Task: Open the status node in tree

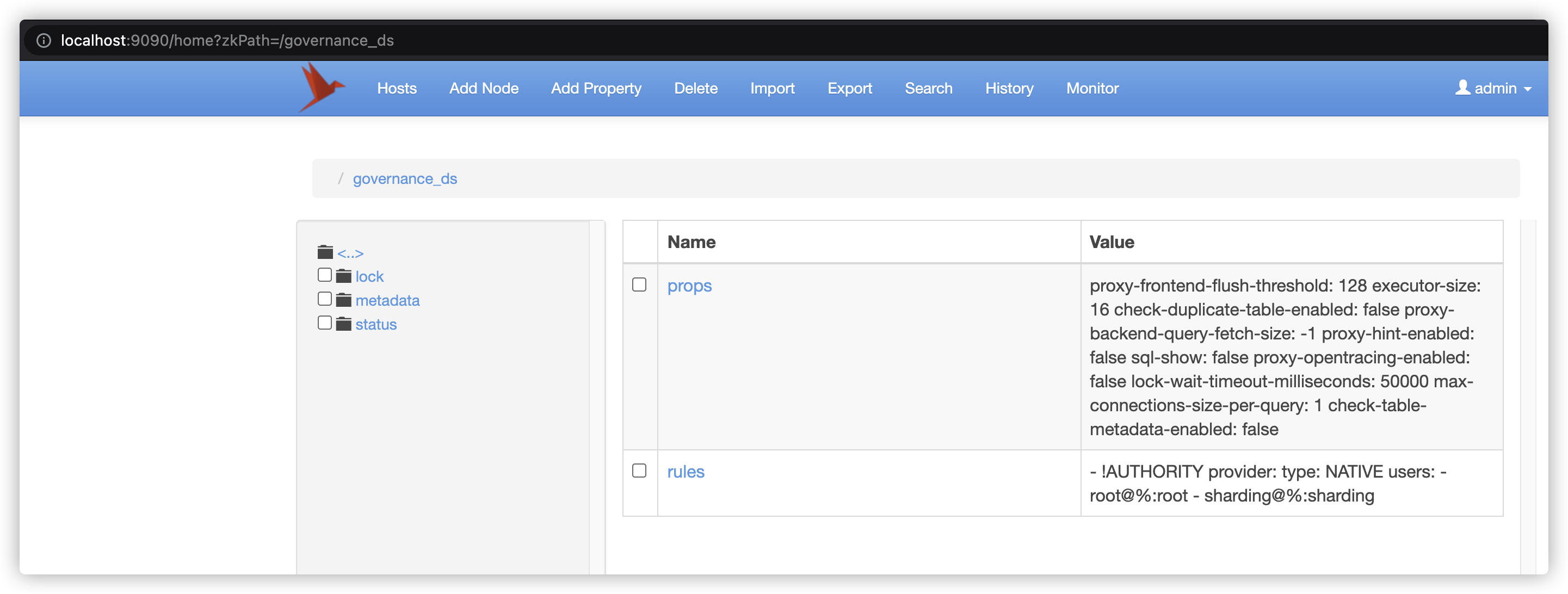Action: point(375,324)
